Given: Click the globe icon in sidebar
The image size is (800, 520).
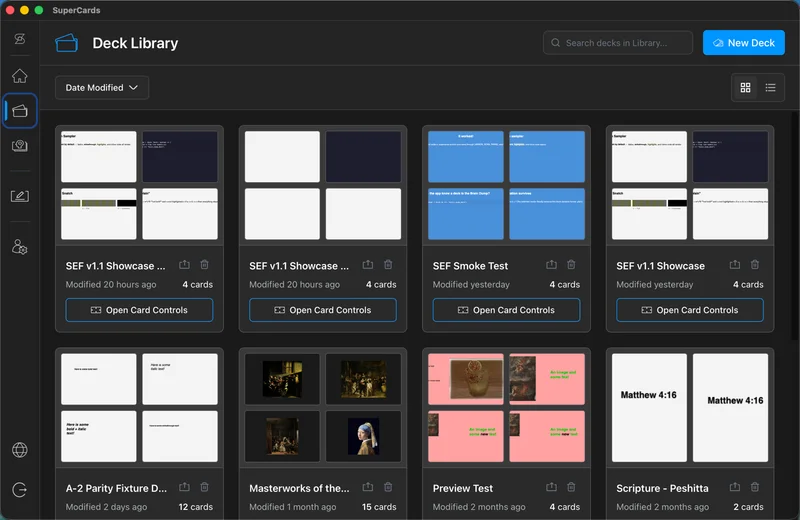Looking at the screenshot, I should 19,450.
